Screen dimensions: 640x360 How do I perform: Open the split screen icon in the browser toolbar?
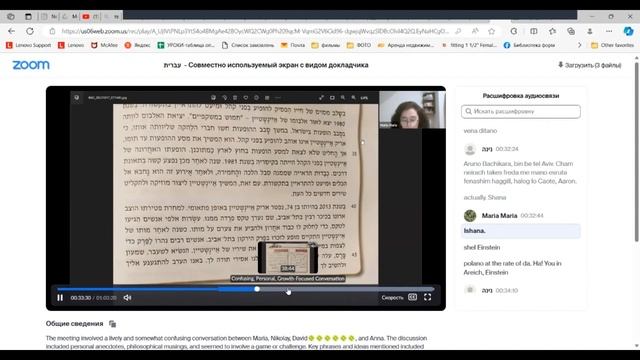tap(533, 31)
